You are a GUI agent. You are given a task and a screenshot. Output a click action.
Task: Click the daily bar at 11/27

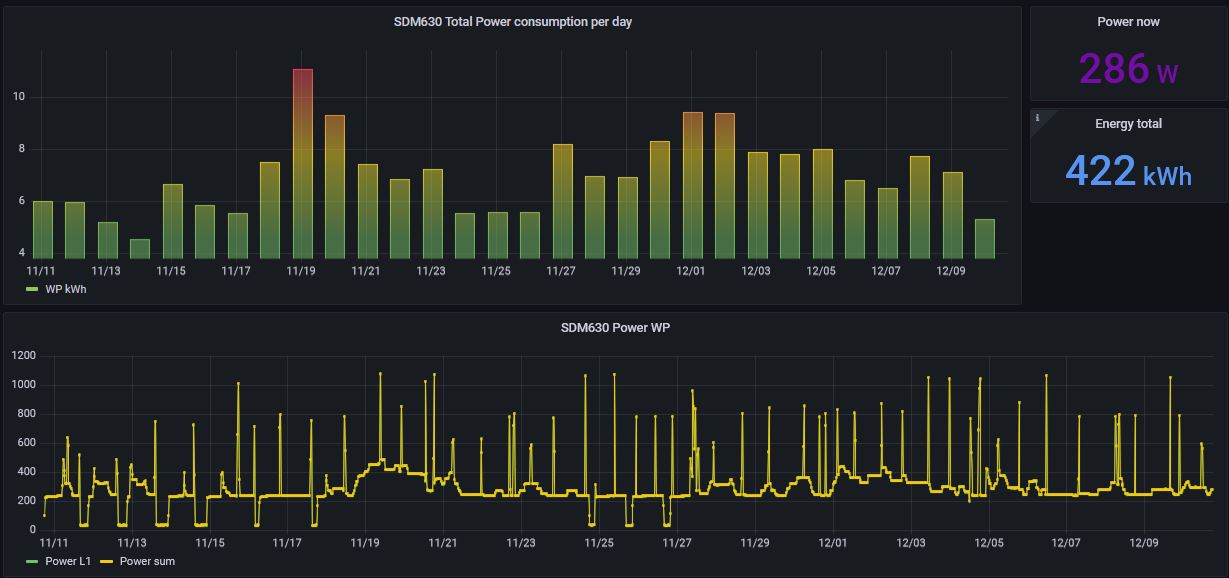(x=562, y=201)
